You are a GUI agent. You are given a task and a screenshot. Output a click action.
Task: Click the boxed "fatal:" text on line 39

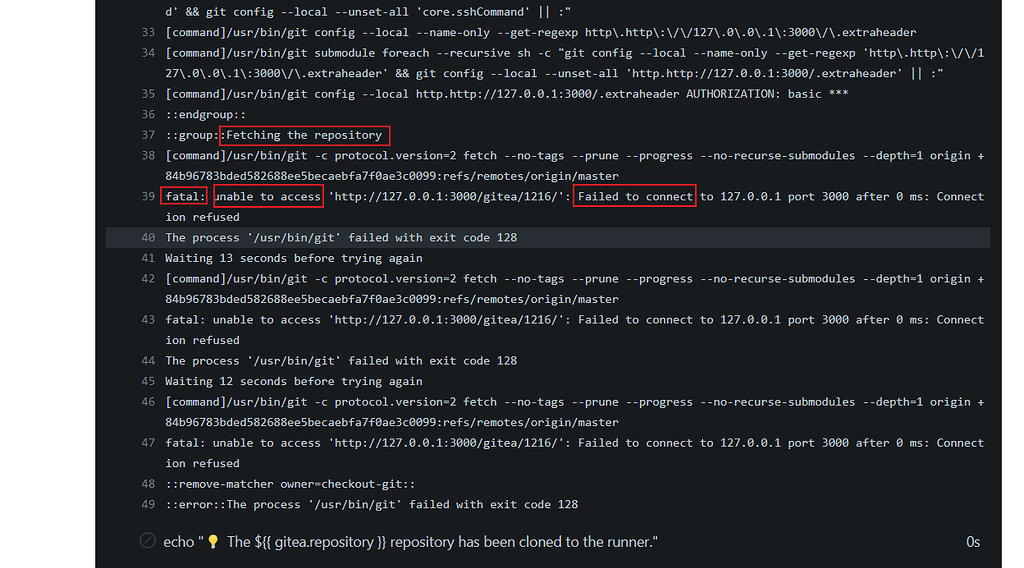coord(184,197)
